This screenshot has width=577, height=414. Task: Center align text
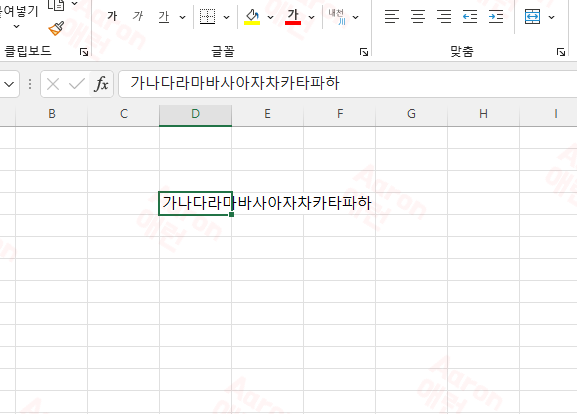point(418,17)
